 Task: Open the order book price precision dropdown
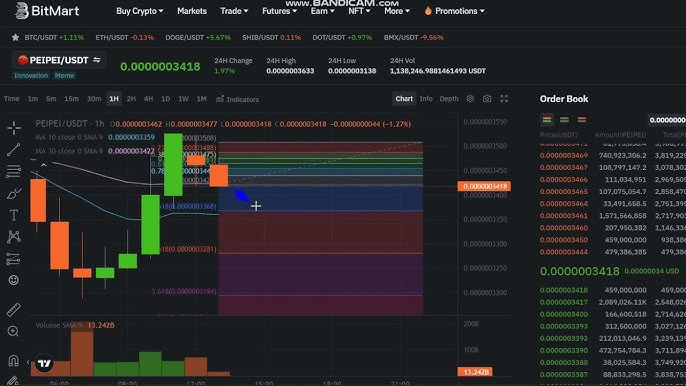click(x=667, y=120)
